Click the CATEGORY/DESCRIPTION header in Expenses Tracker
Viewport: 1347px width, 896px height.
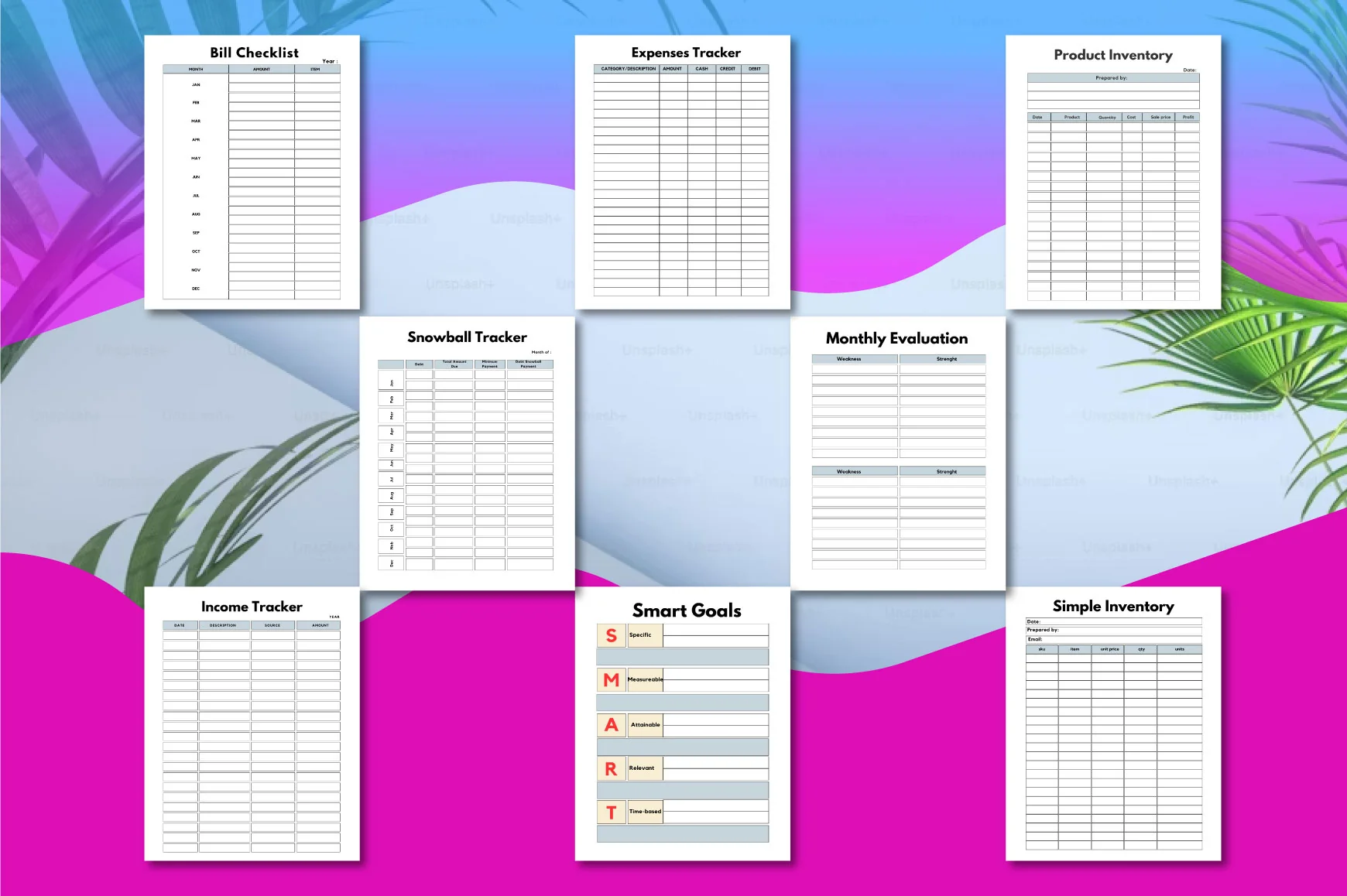point(628,69)
